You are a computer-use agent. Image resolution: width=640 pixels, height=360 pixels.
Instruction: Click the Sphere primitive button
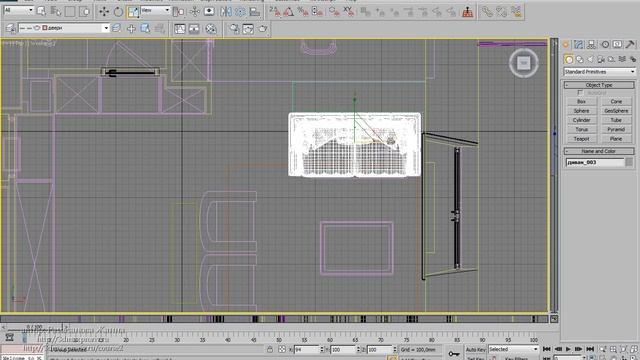pyautogui.click(x=581, y=111)
